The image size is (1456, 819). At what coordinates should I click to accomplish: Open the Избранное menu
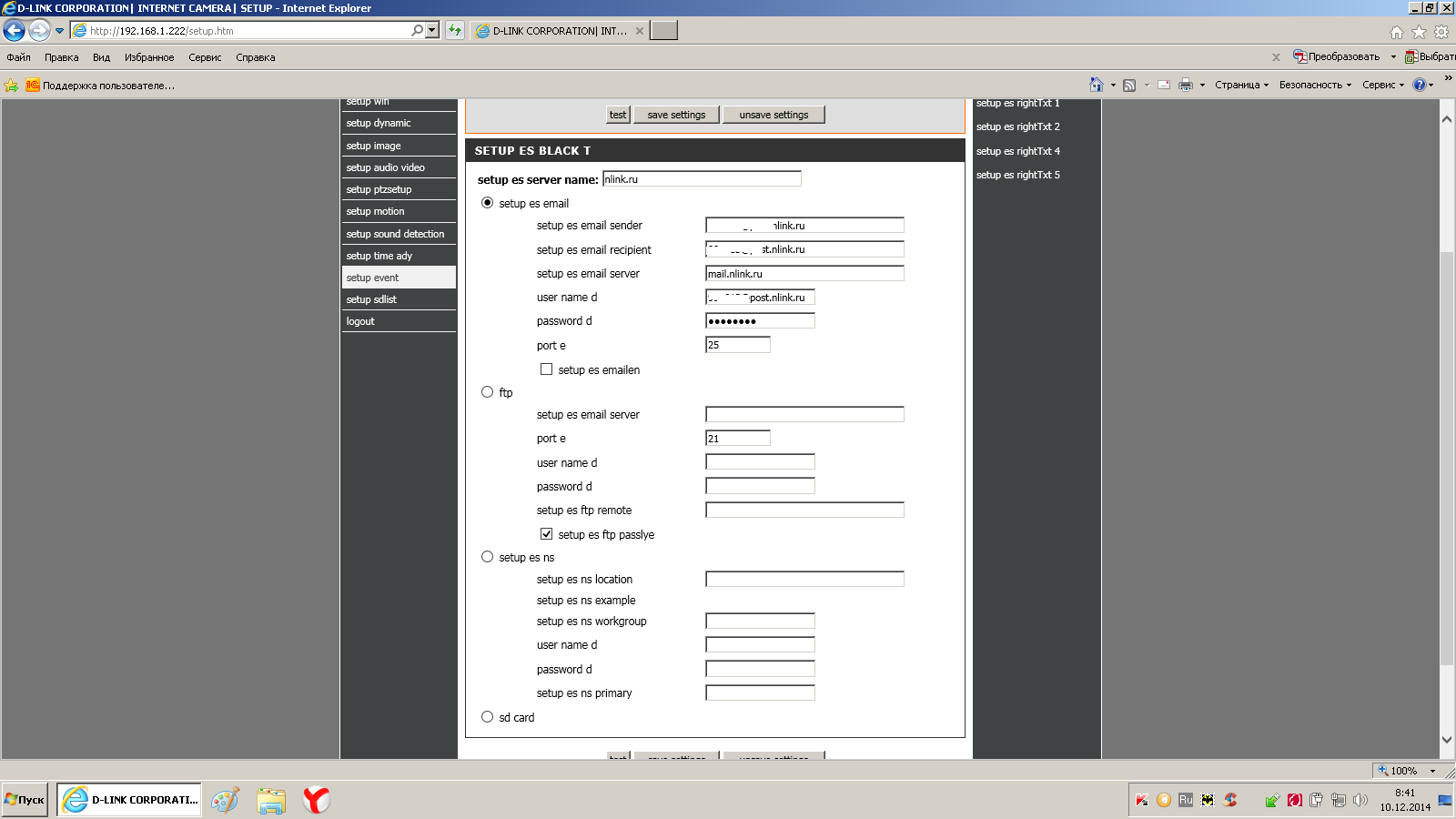(149, 57)
